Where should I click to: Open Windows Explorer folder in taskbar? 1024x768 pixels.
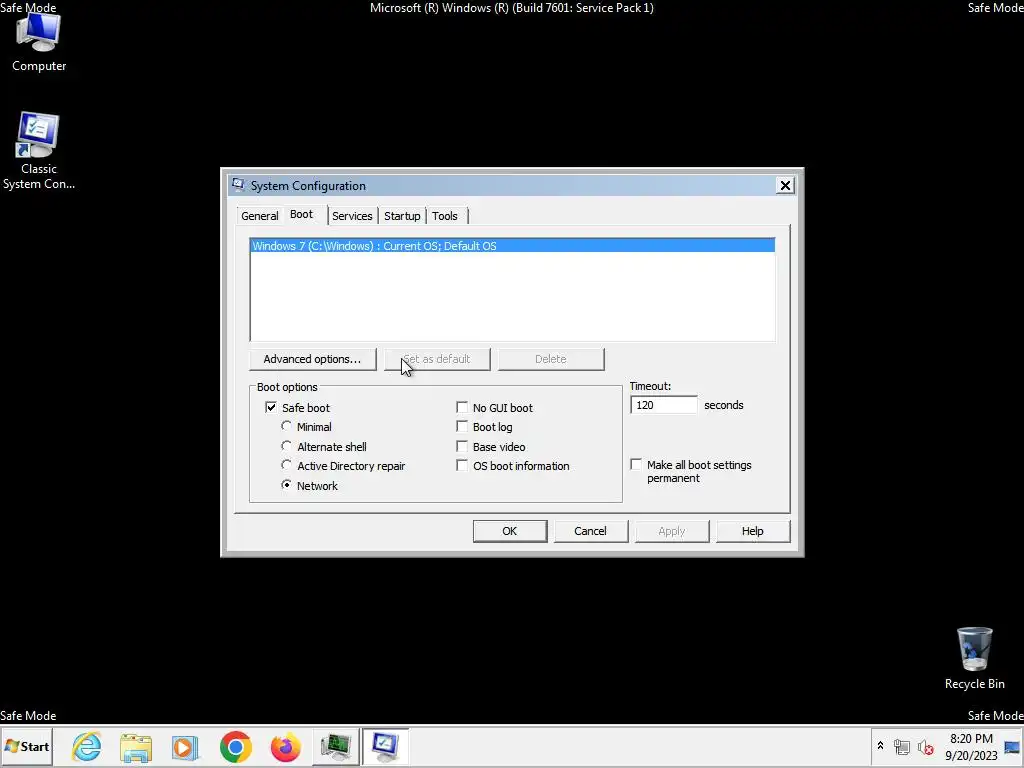[x=136, y=747]
